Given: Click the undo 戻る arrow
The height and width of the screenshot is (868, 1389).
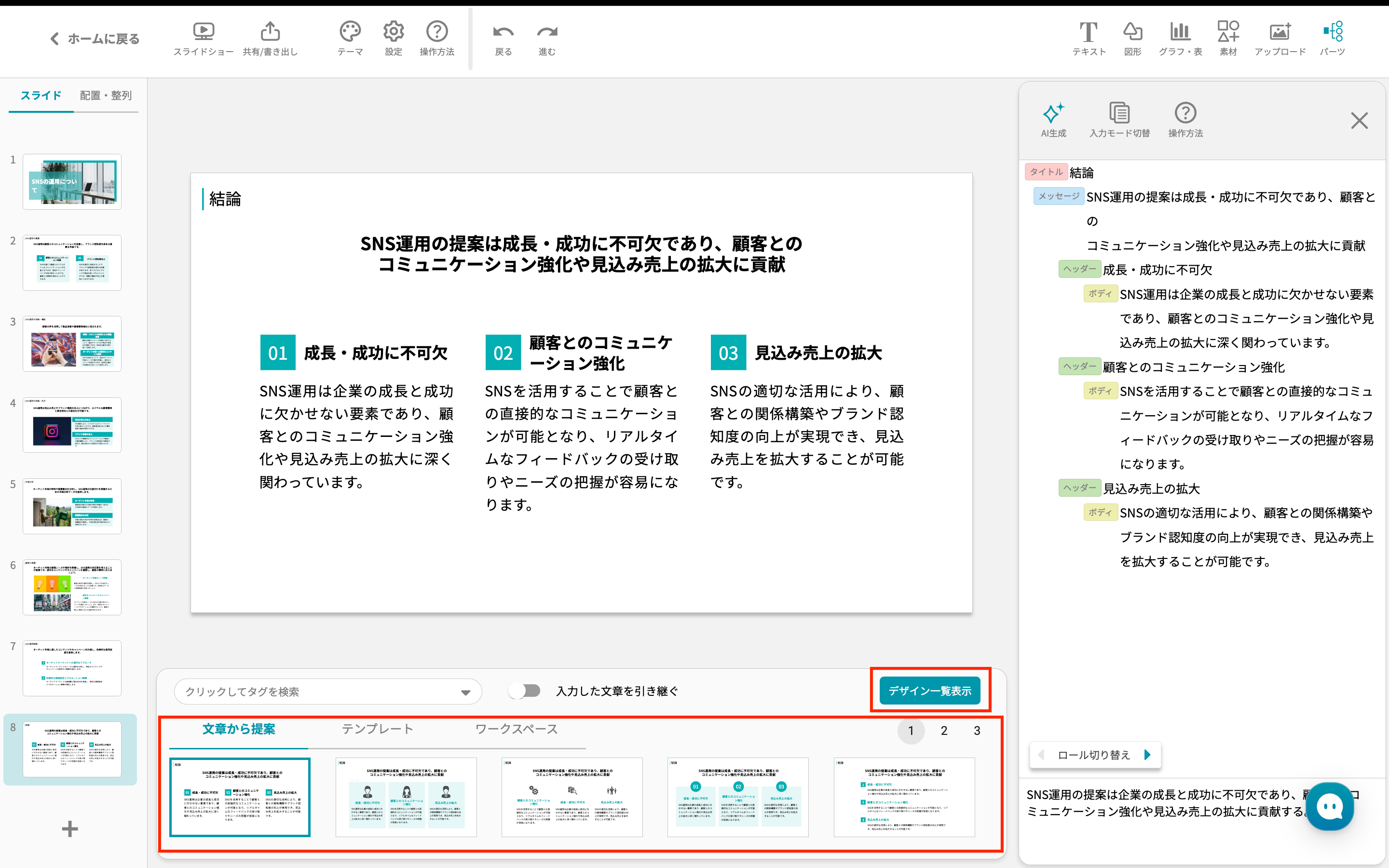Looking at the screenshot, I should pyautogui.click(x=503, y=32).
